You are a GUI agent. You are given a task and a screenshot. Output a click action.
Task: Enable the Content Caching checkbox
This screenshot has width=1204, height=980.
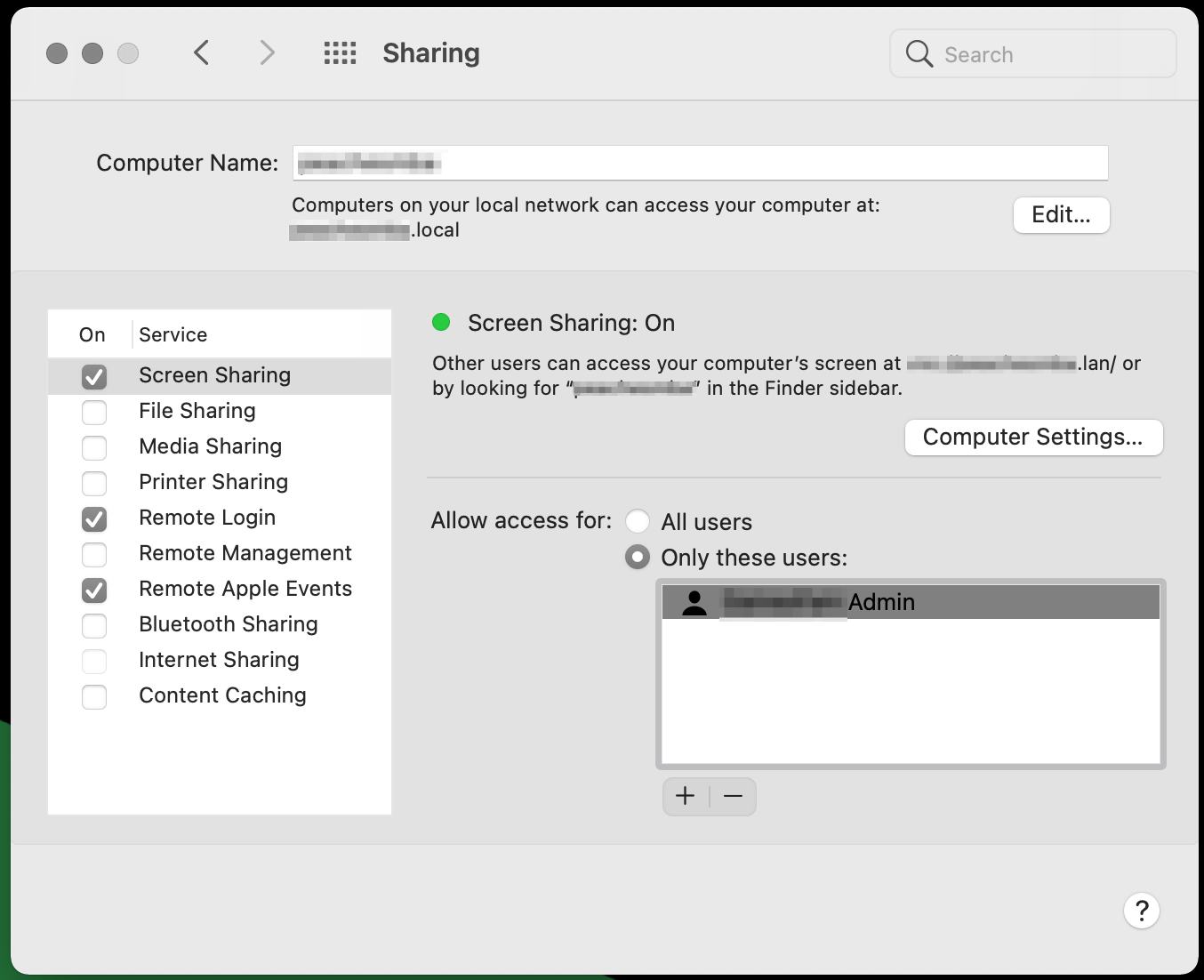pyautogui.click(x=94, y=697)
